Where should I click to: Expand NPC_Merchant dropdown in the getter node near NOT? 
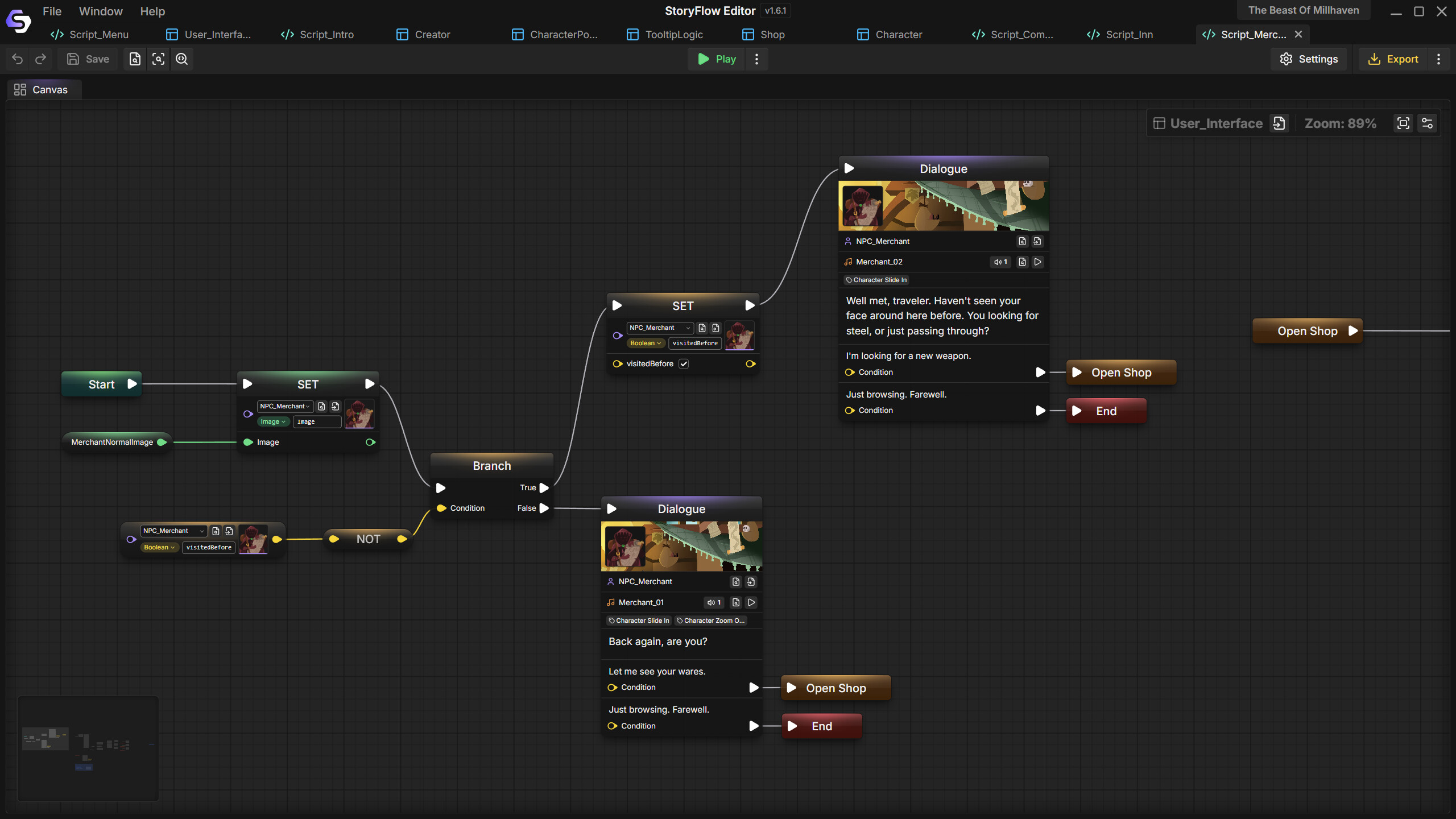coord(173,531)
